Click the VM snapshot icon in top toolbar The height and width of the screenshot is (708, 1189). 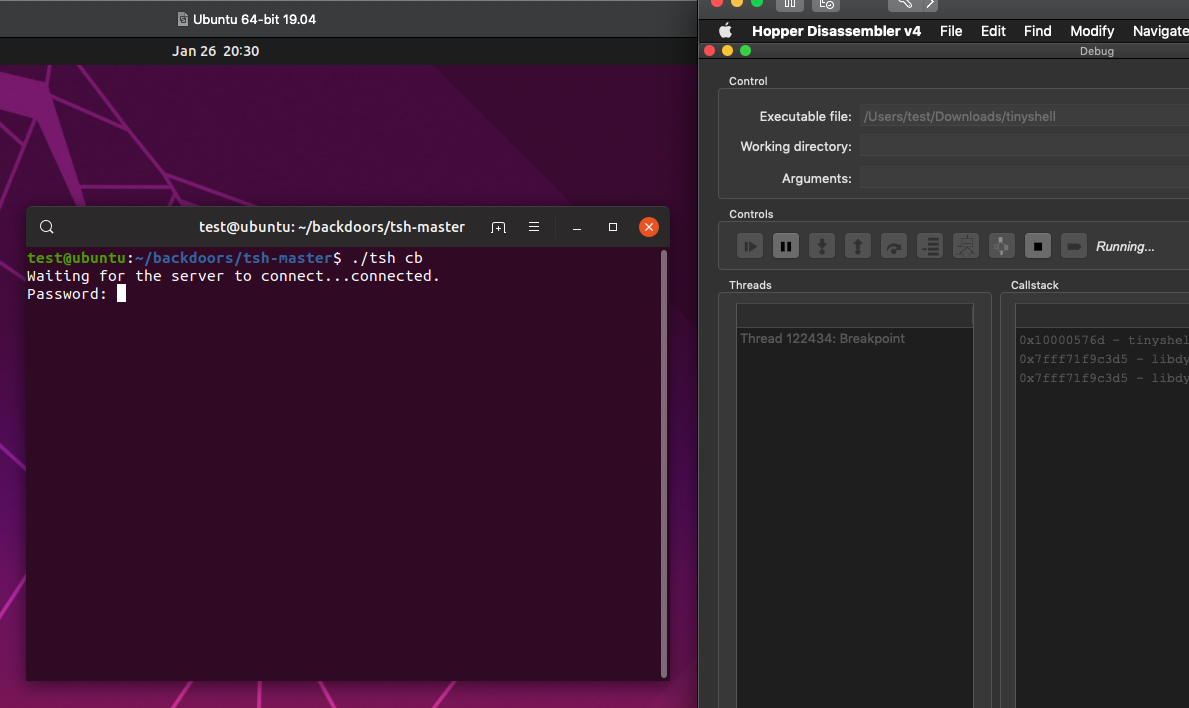pyautogui.click(x=826, y=5)
